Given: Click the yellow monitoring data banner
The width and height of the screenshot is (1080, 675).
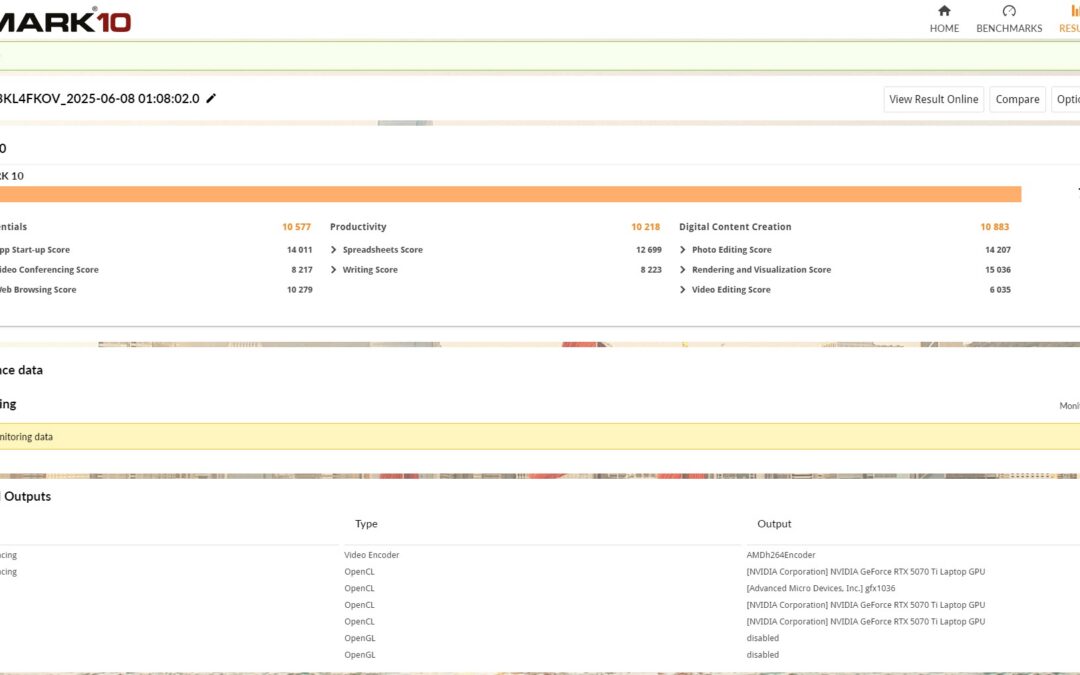Looking at the screenshot, I should [x=540, y=437].
